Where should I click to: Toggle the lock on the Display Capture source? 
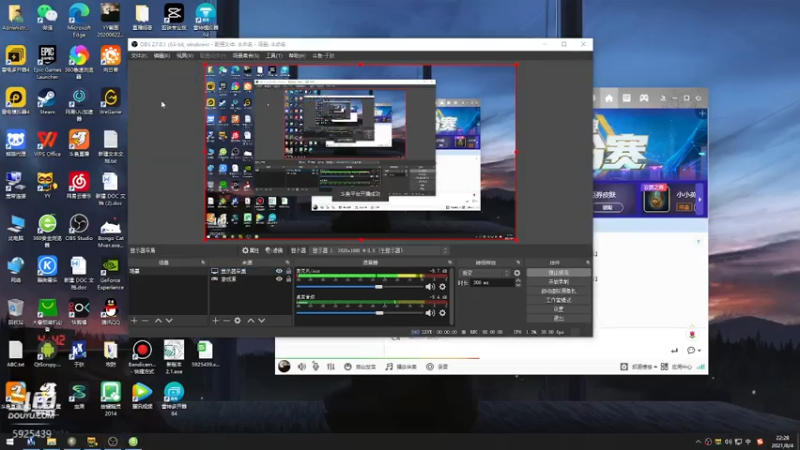(288, 271)
